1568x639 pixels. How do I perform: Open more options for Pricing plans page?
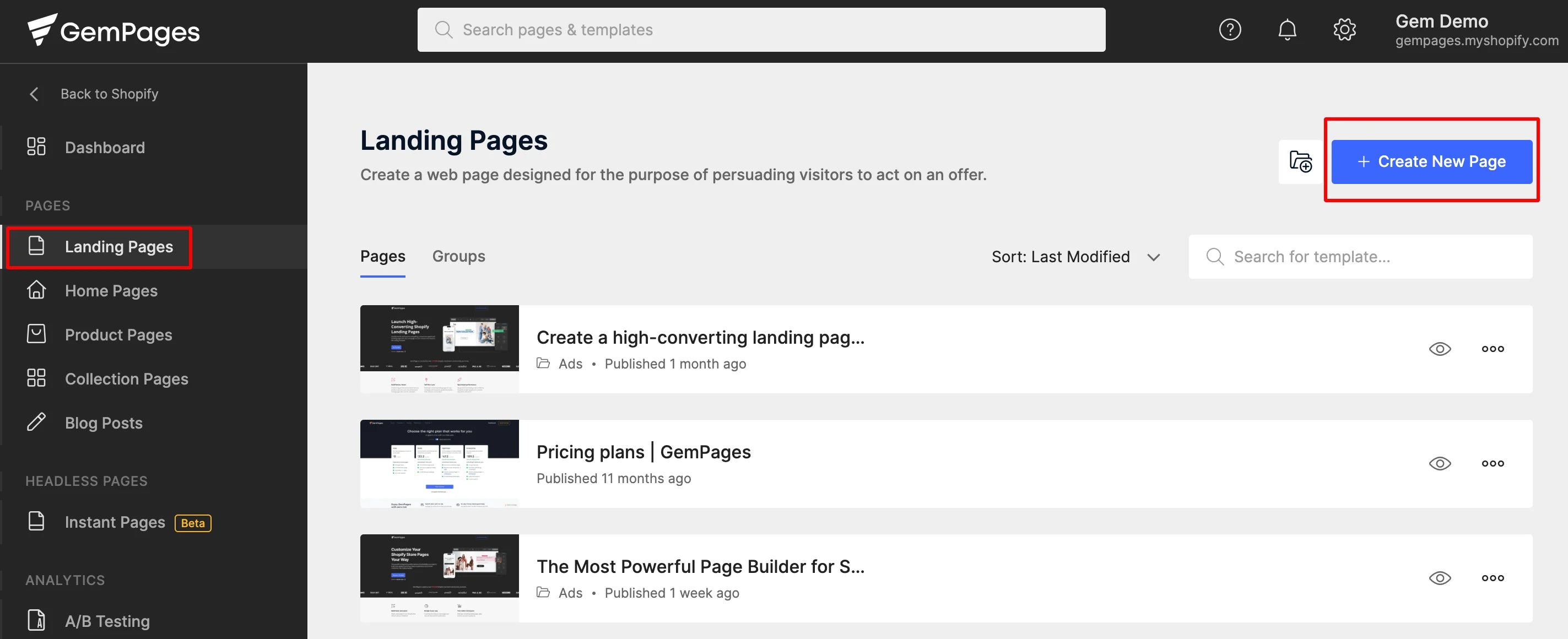pyautogui.click(x=1493, y=463)
